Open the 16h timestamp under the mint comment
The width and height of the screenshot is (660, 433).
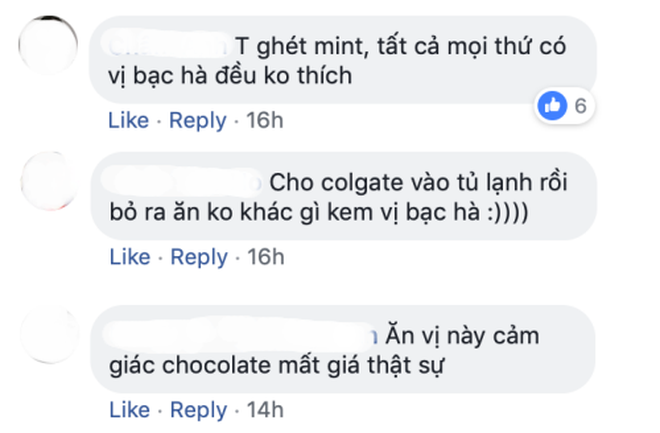[265, 120]
